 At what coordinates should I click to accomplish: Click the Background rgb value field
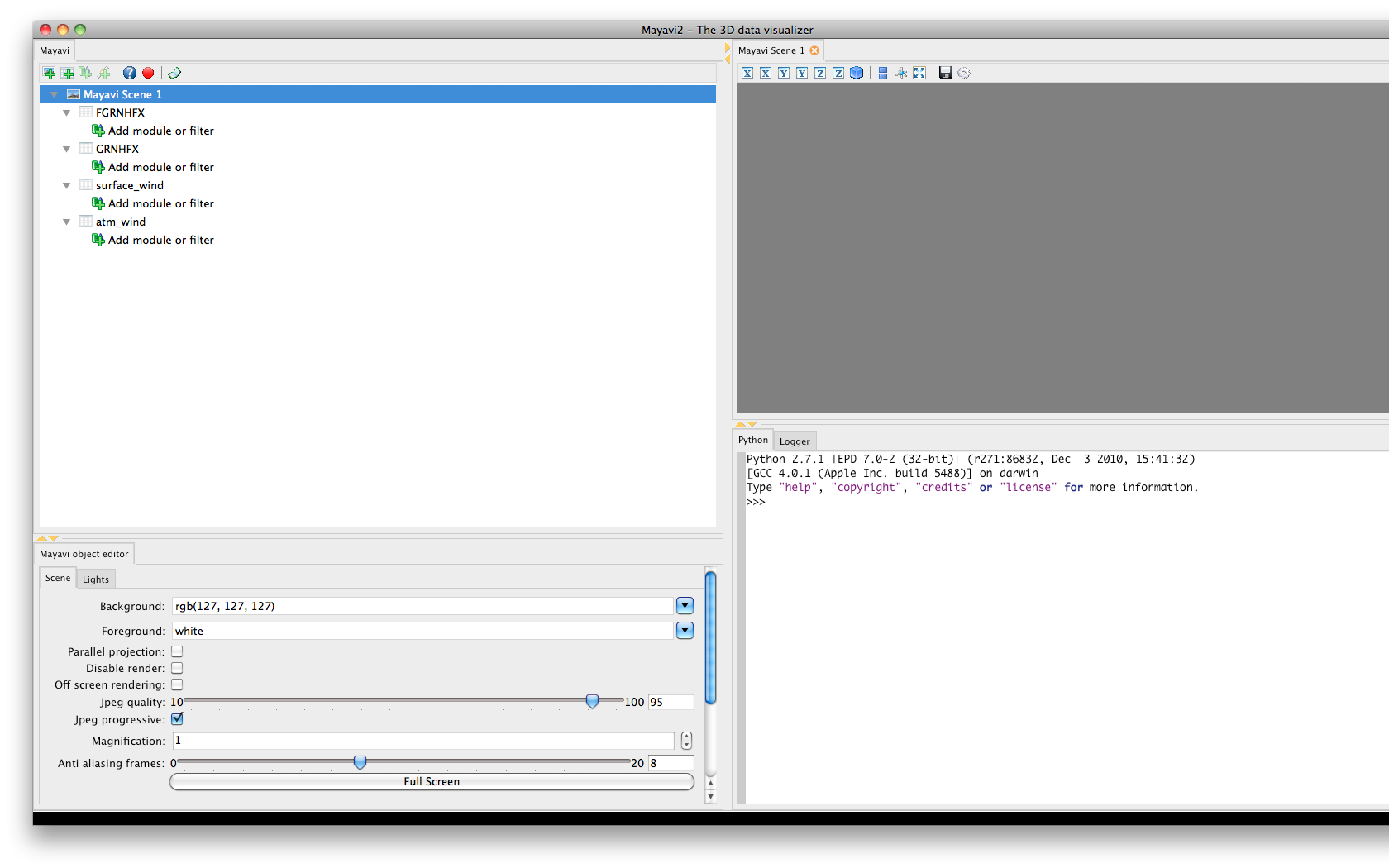coord(423,606)
